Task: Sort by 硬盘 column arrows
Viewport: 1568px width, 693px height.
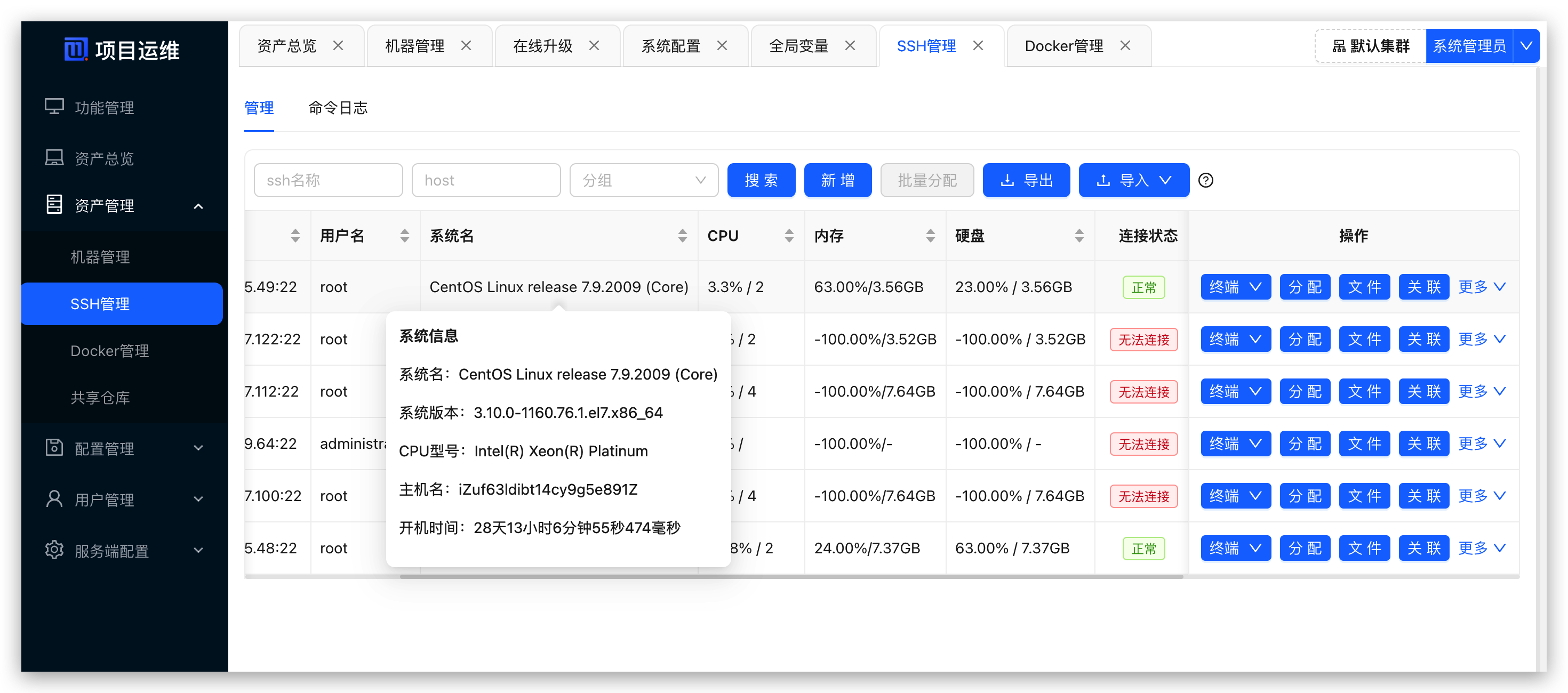Action: tap(1078, 236)
